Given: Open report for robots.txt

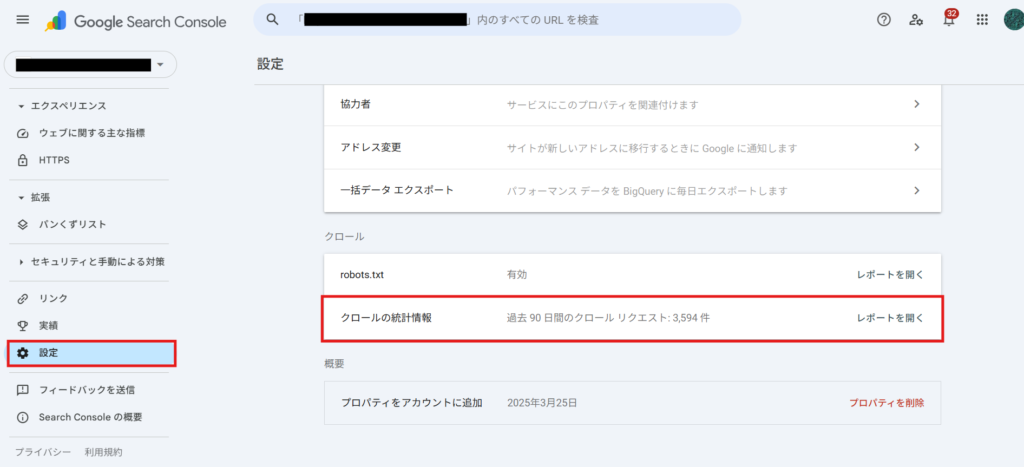Looking at the screenshot, I should tap(890, 275).
